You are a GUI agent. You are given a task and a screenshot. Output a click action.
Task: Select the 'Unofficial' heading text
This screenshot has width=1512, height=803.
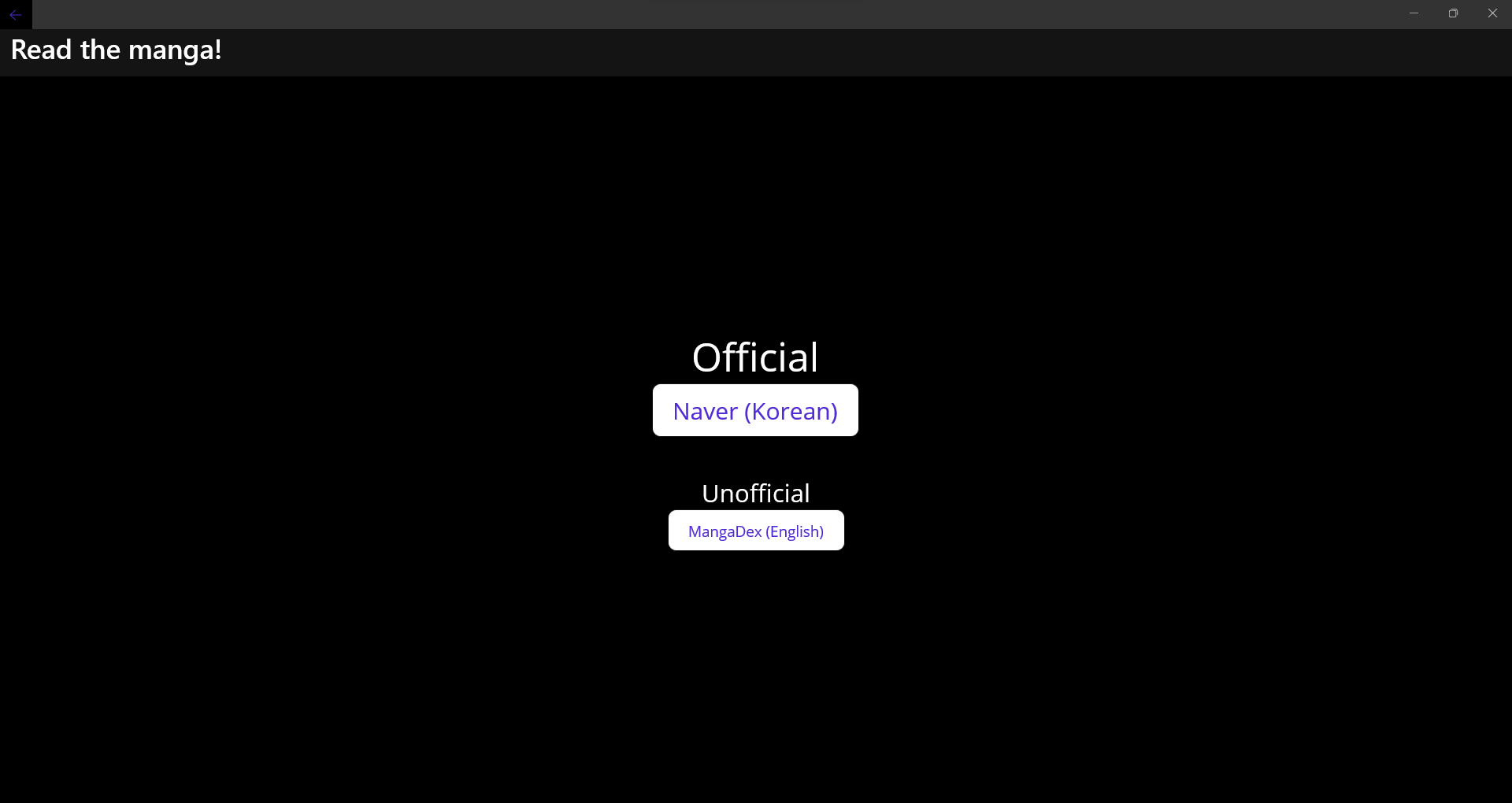coord(756,494)
